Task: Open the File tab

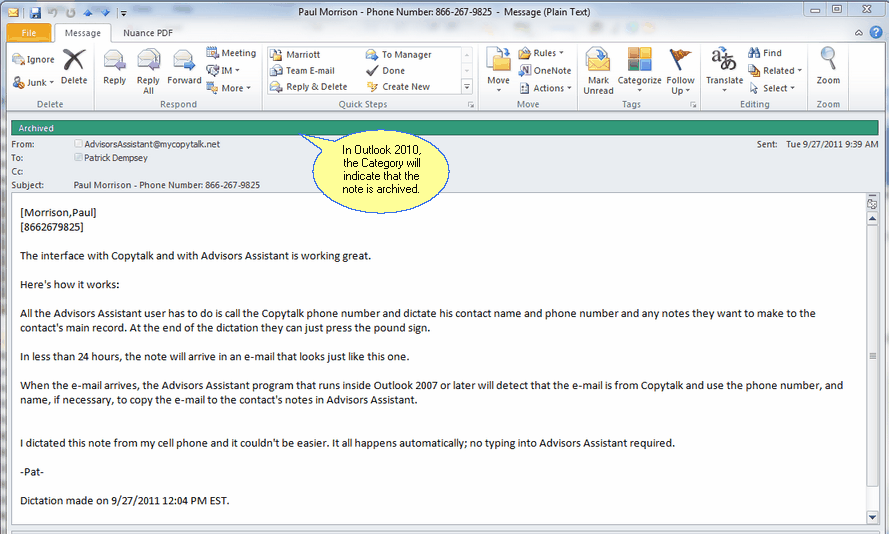Action: 29,33
